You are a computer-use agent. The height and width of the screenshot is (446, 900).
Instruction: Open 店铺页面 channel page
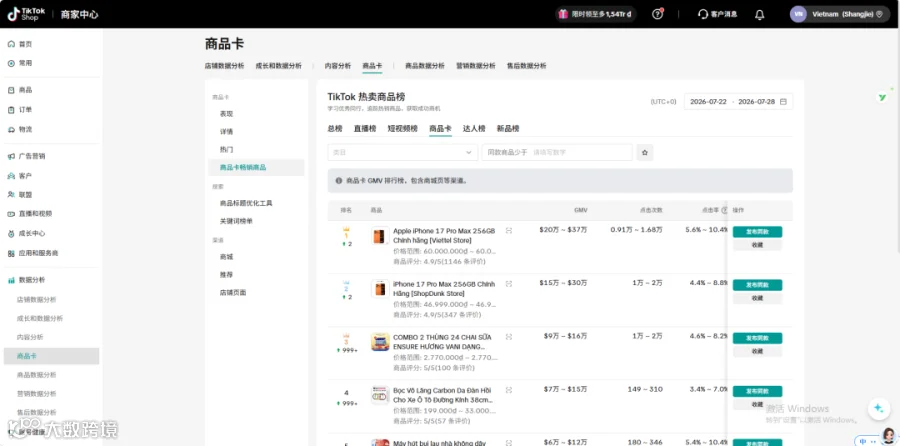232,293
